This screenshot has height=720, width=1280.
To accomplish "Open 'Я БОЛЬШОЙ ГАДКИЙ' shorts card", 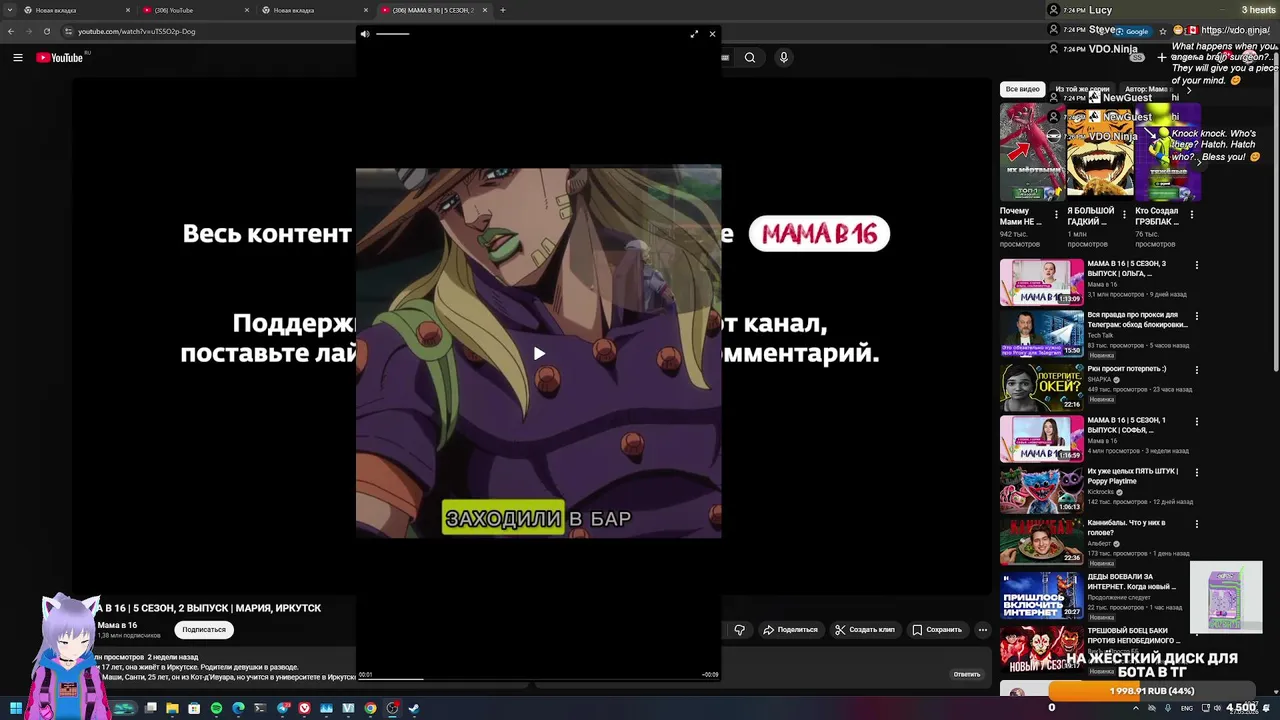I will click(1099, 152).
